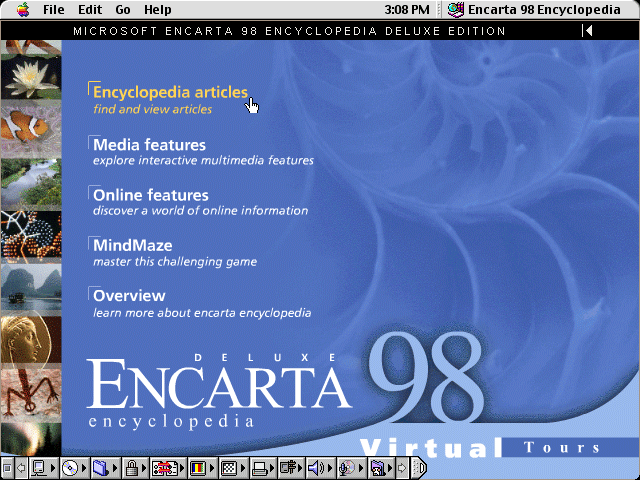
Task: Click the padlock control strip icon
Action: 131,468
